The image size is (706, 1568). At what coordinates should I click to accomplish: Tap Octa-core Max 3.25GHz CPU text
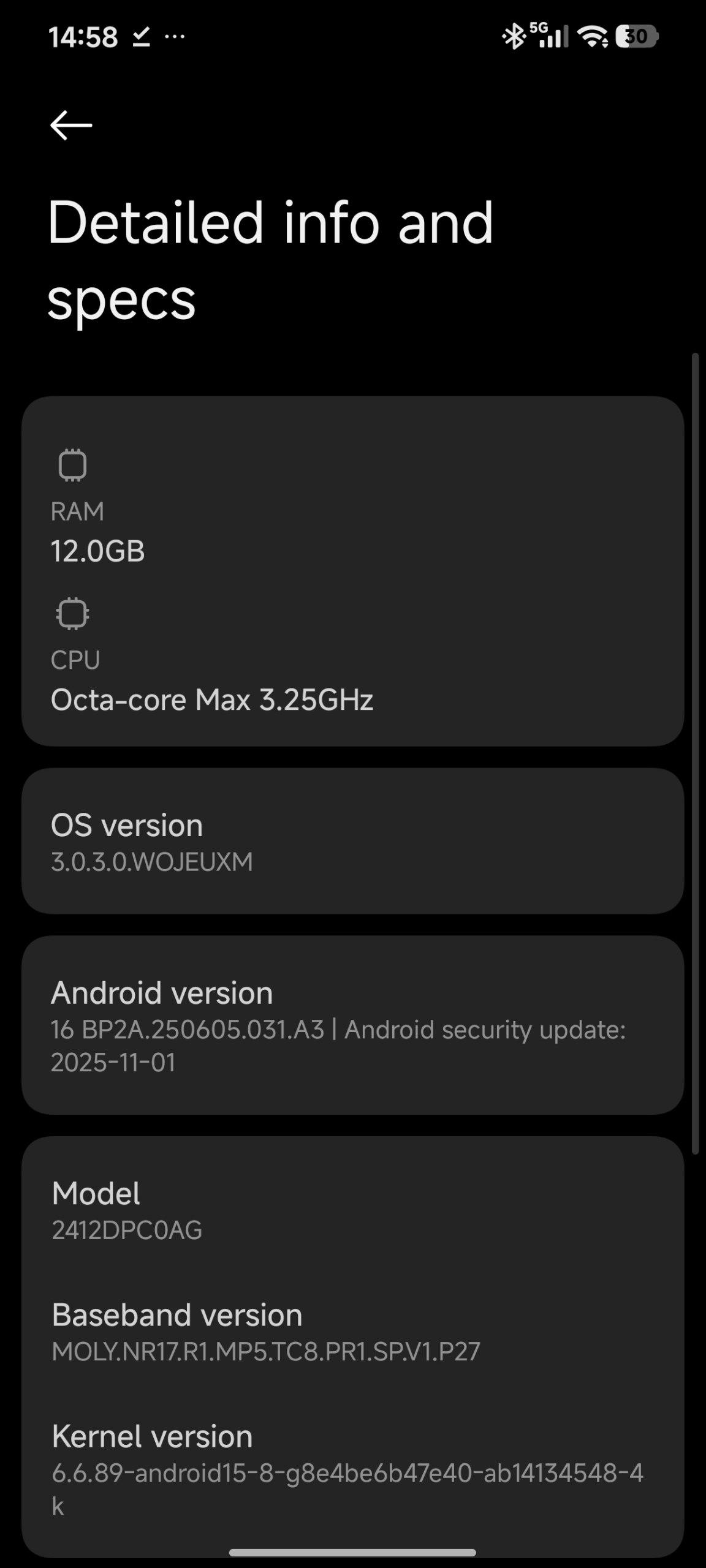coord(212,699)
